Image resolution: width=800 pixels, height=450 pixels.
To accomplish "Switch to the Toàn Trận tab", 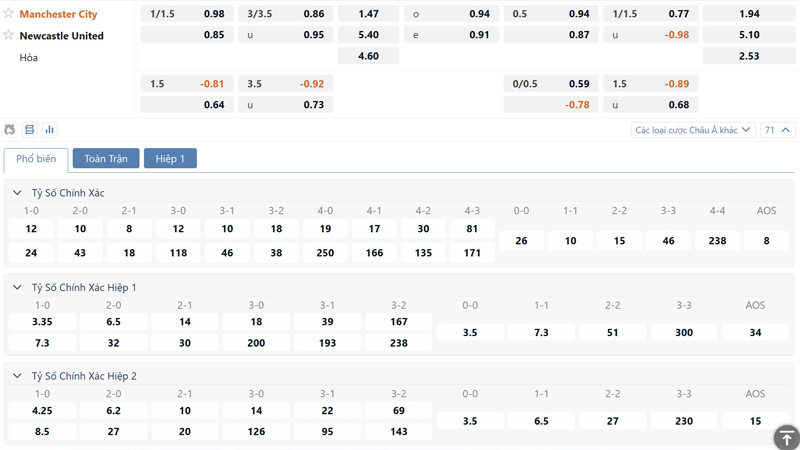I will click(106, 159).
